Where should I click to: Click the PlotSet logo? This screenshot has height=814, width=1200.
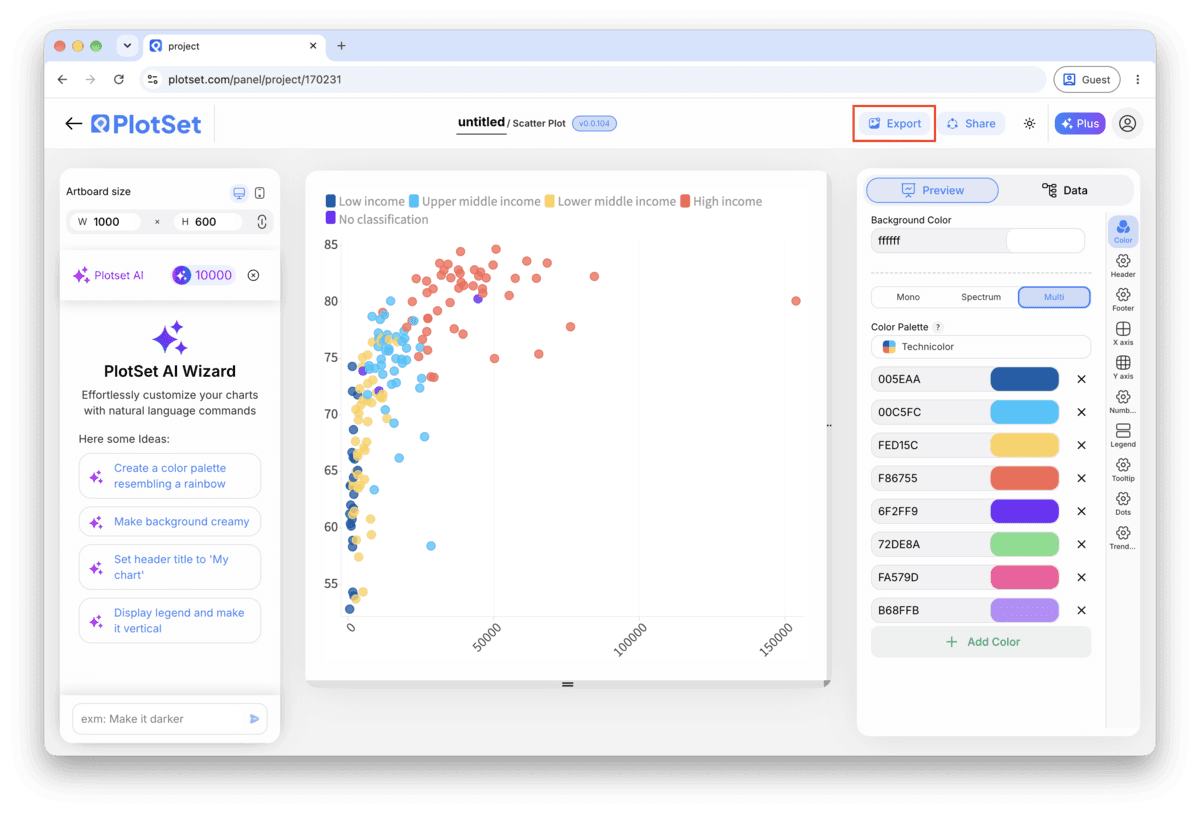tap(146, 124)
